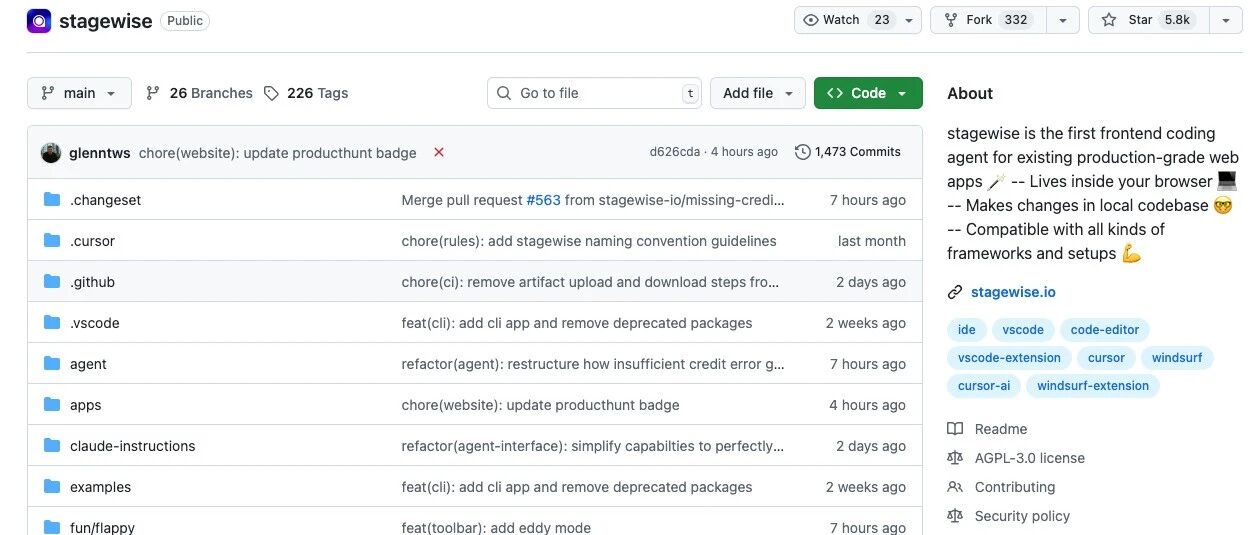Click the .github folder icon
The width and height of the screenshot is (1258, 535).
[52, 282]
